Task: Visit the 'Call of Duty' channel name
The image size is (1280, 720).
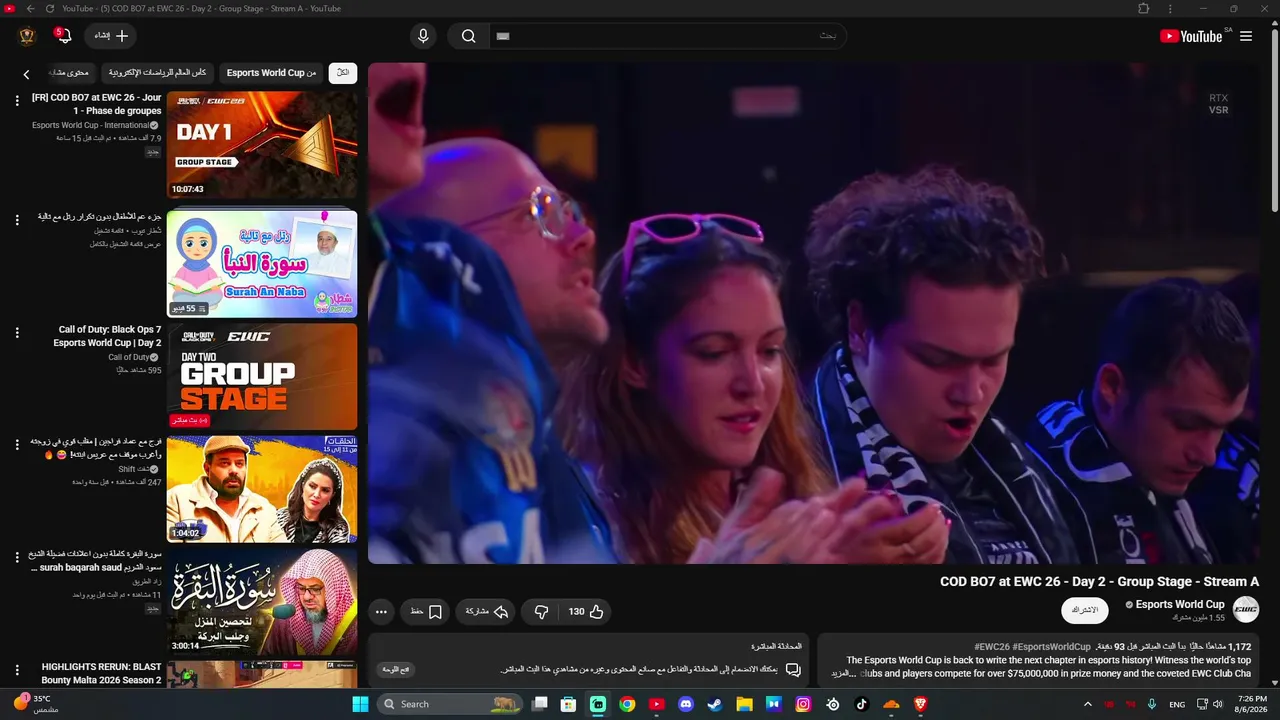Action: click(x=129, y=357)
